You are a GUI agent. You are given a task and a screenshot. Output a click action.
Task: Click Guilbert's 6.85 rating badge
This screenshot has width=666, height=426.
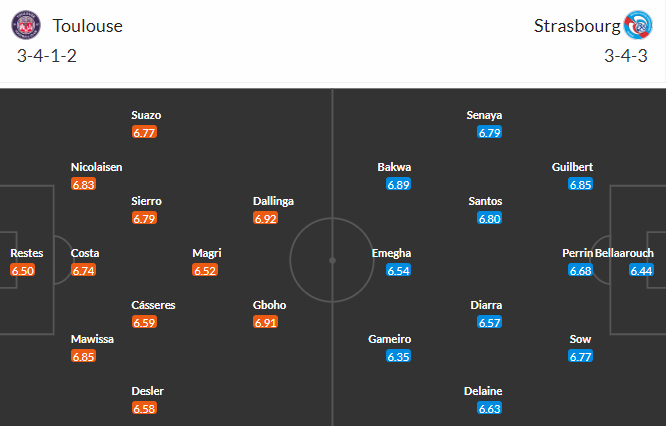pyautogui.click(x=581, y=184)
